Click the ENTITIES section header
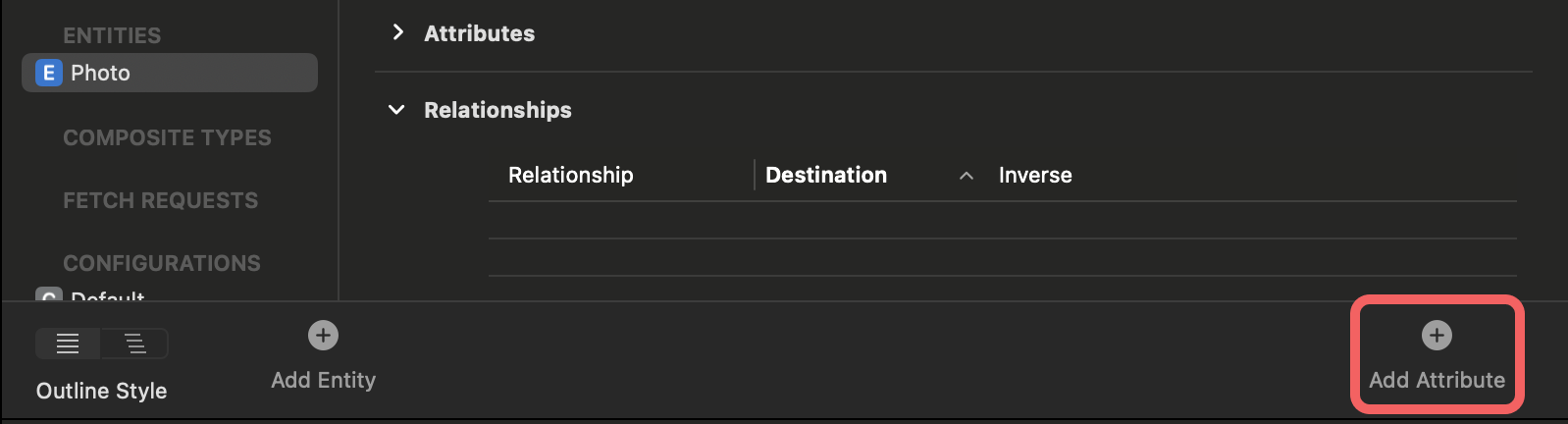Viewport: 1568px width, 424px height. click(112, 35)
